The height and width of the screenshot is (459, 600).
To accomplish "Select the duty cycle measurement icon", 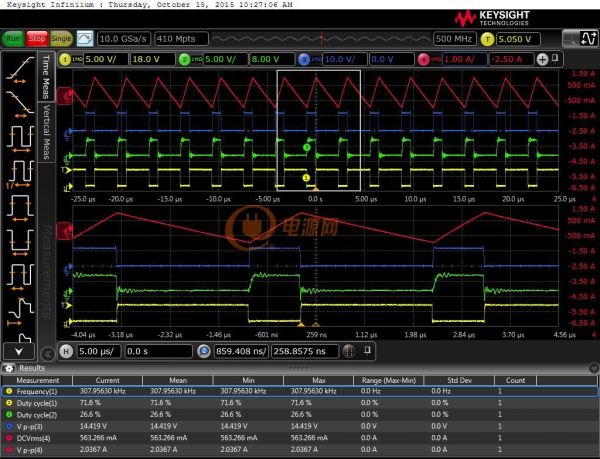I will coord(20,276).
